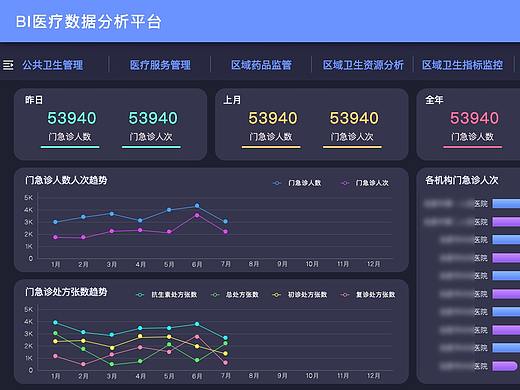520x390 pixels.
Task: Select 全年 门急诊人数 value 53940
Action: click(474, 118)
